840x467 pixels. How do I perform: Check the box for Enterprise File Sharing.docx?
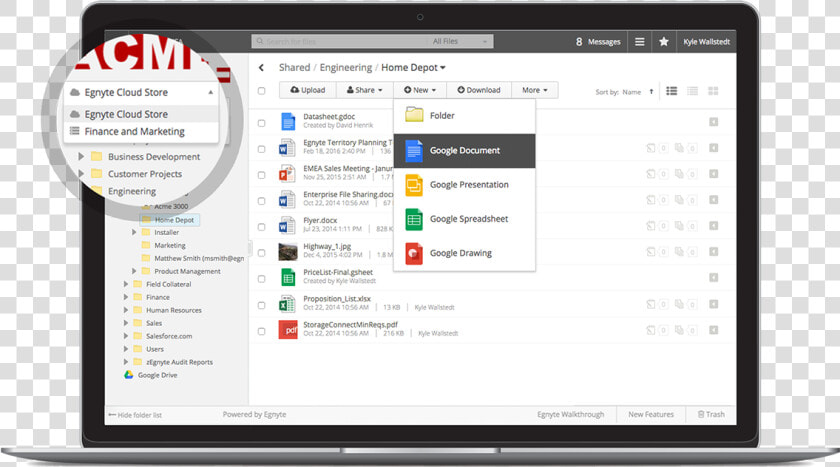pyautogui.click(x=261, y=201)
